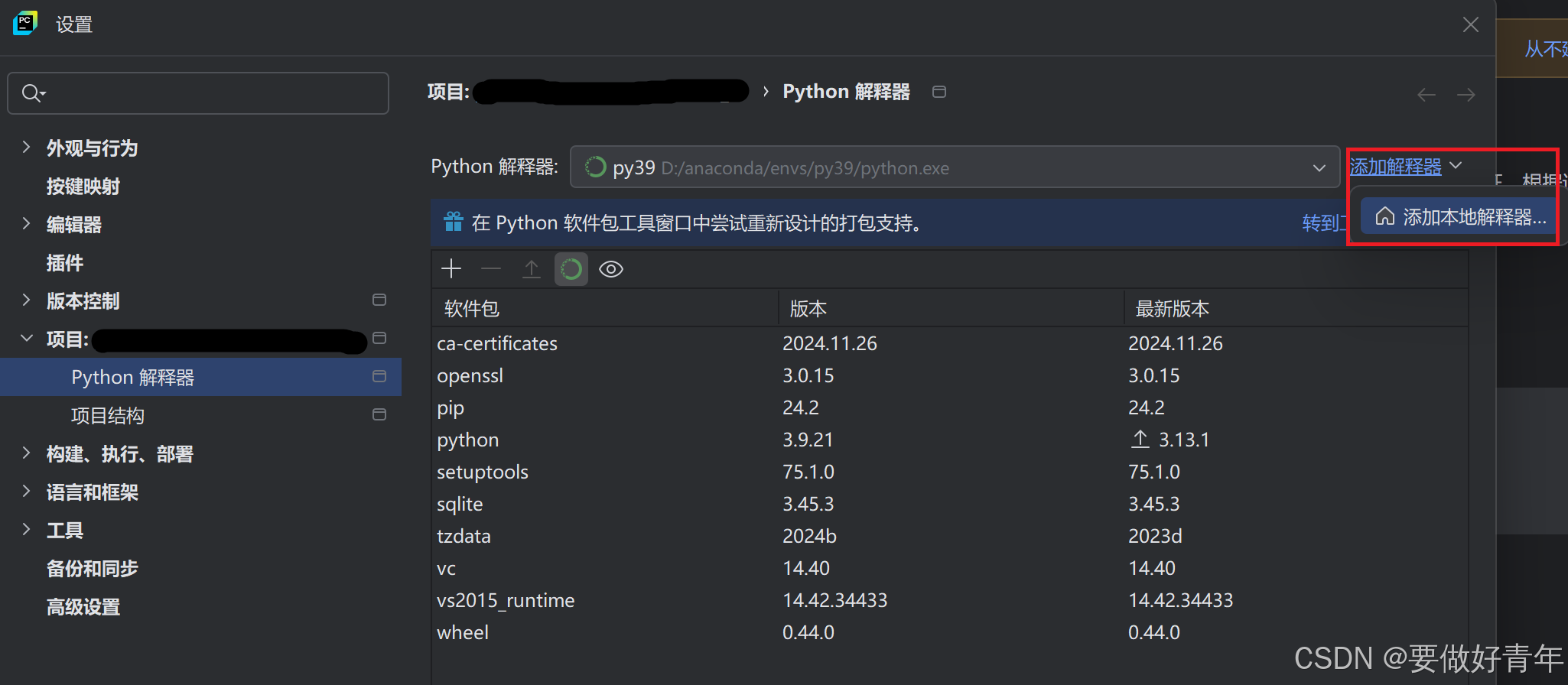
Task: Click project-level icon beside Python 解释器 breadcrumb
Action: coord(939,92)
